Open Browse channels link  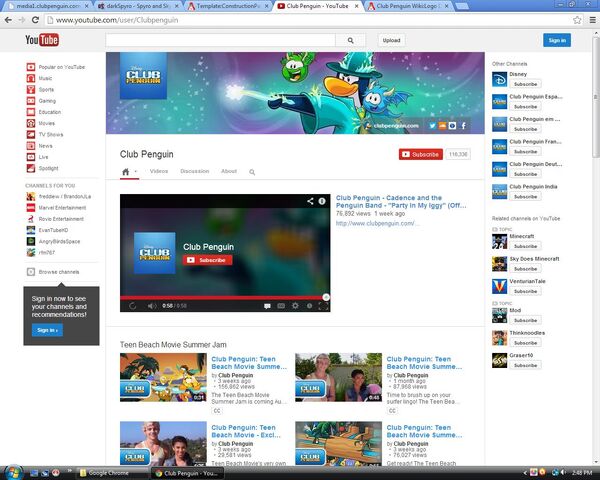[53, 272]
